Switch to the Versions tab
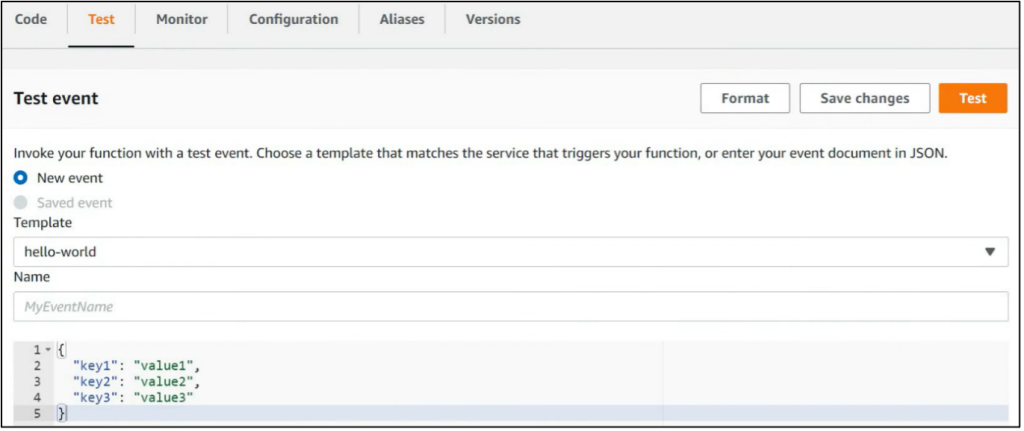 493,19
